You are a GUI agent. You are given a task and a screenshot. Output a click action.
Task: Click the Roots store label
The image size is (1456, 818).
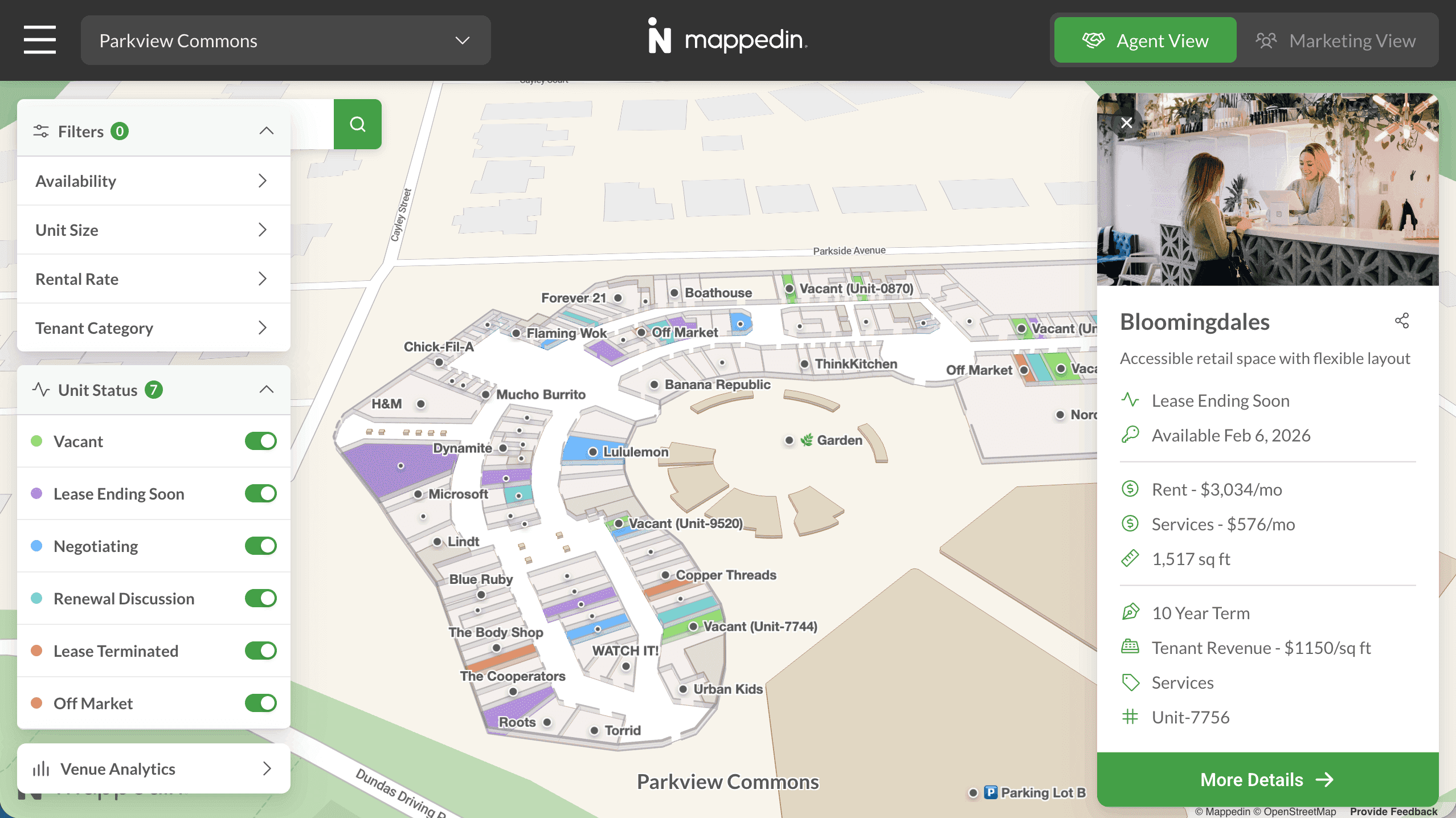click(517, 722)
